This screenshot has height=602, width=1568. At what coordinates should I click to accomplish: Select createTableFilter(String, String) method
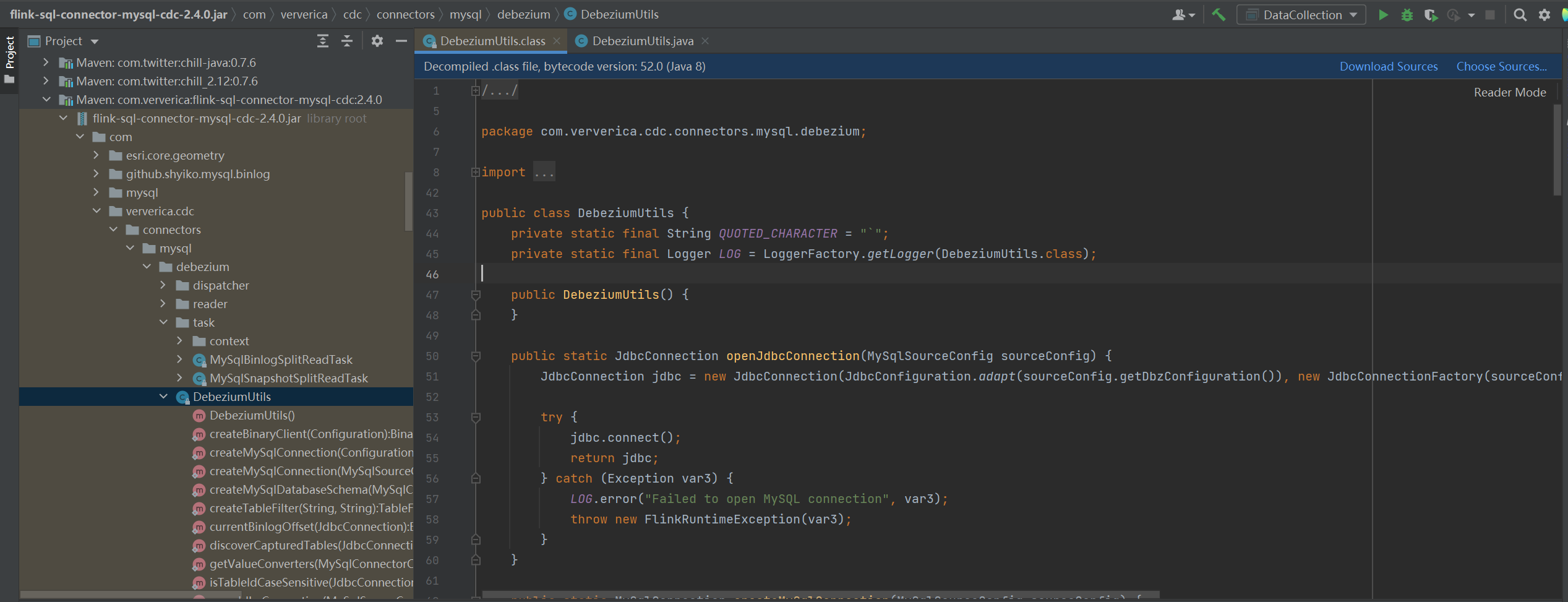pyautogui.click(x=216, y=508)
